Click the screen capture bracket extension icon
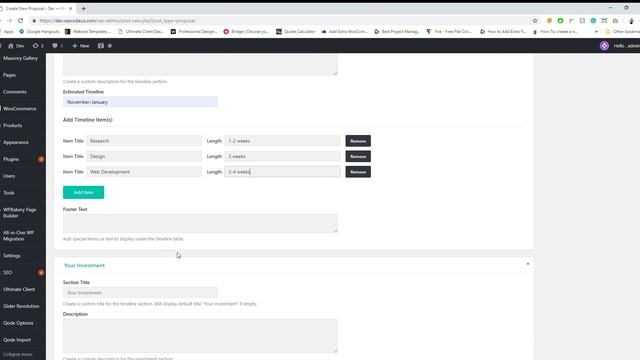640x360 pixels. point(604,20)
